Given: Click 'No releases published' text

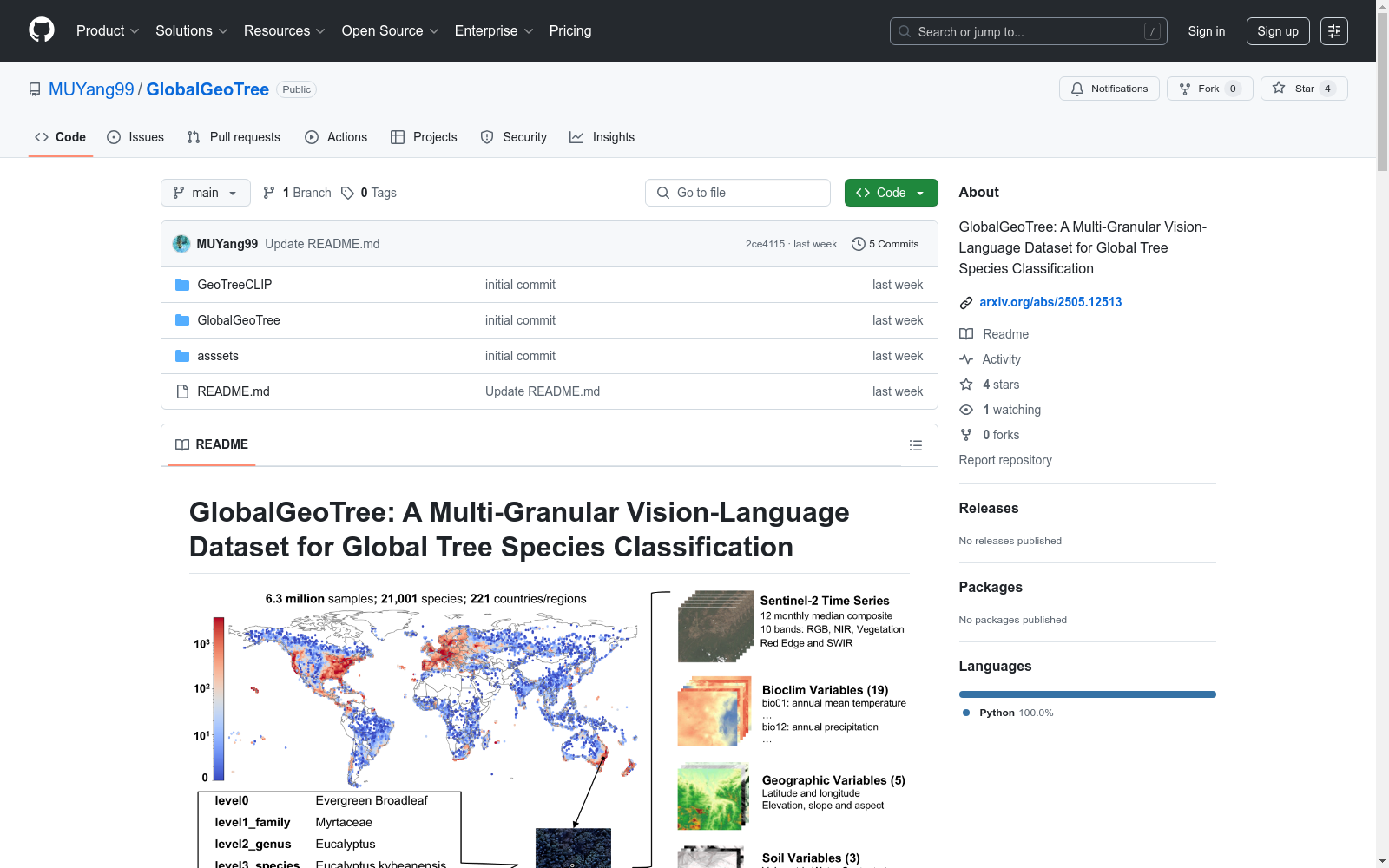Looking at the screenshot, I should pos(1010,541).
